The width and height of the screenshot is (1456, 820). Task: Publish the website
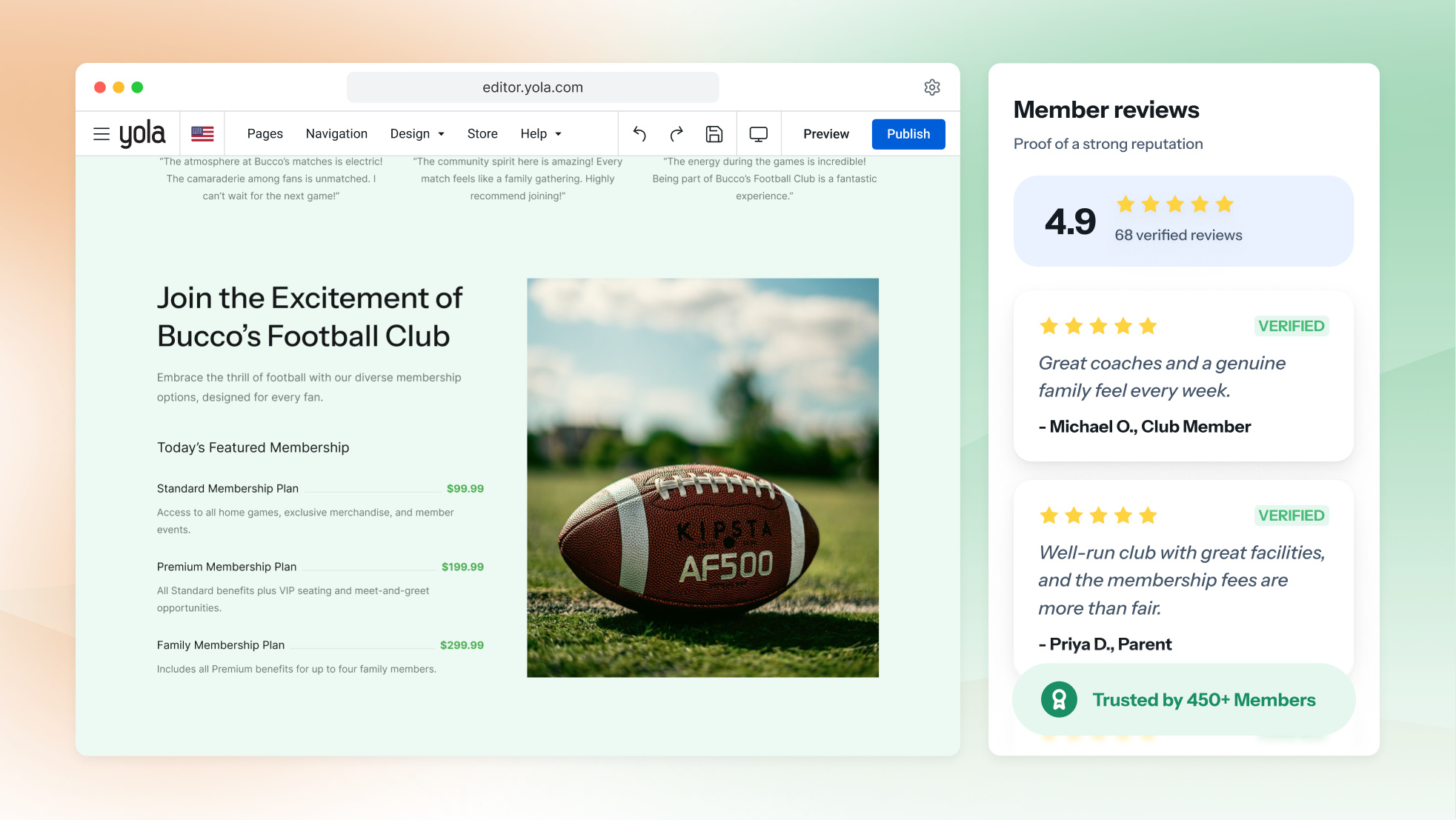908,134
